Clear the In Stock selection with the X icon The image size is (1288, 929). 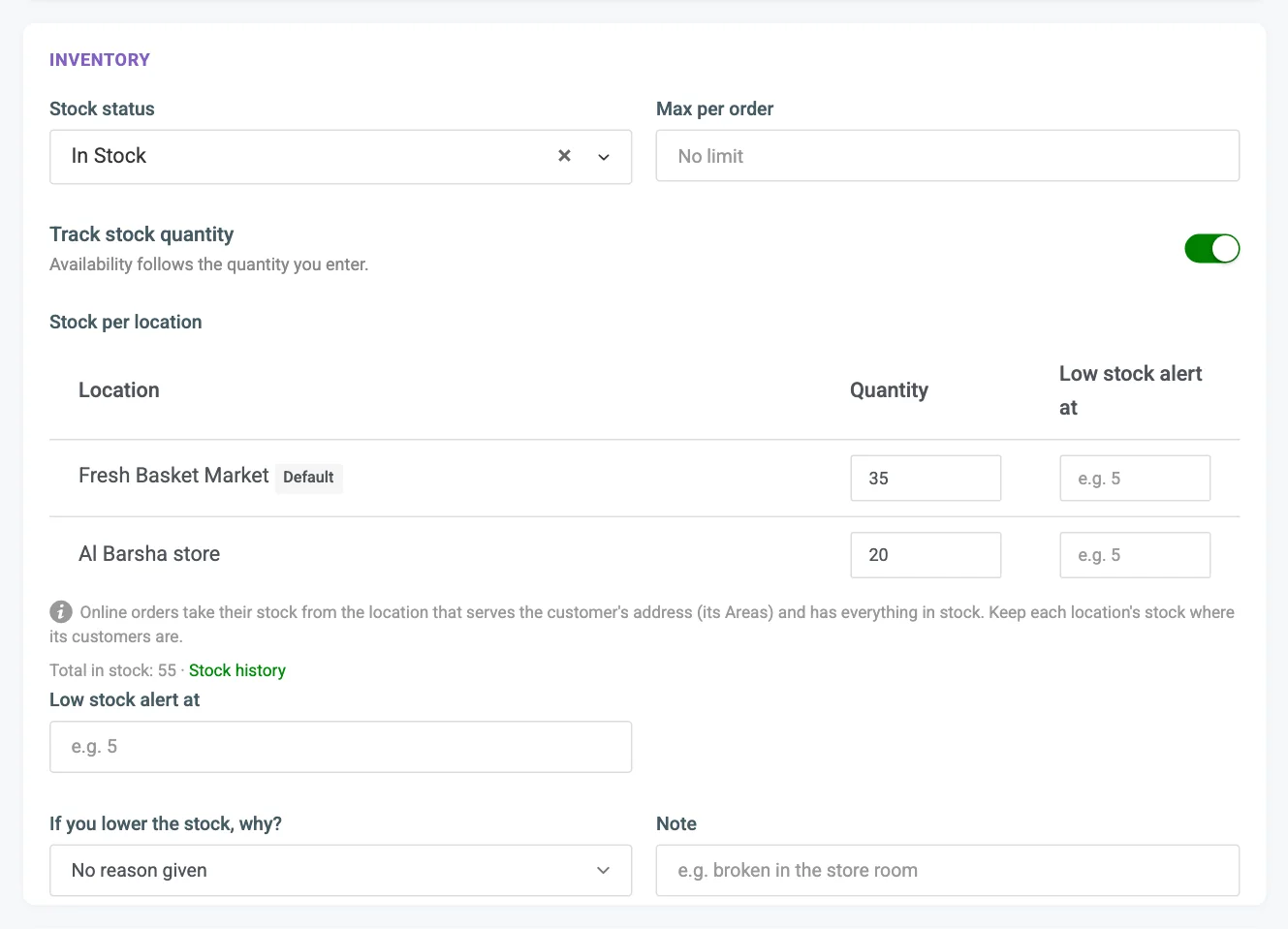coord(564,156)
